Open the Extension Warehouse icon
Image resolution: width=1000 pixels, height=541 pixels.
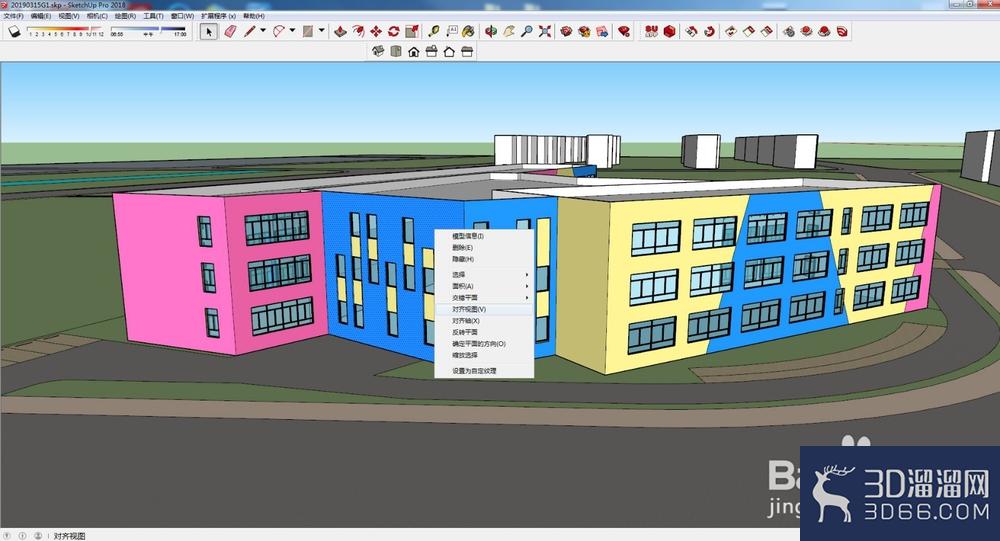point(584,31)
